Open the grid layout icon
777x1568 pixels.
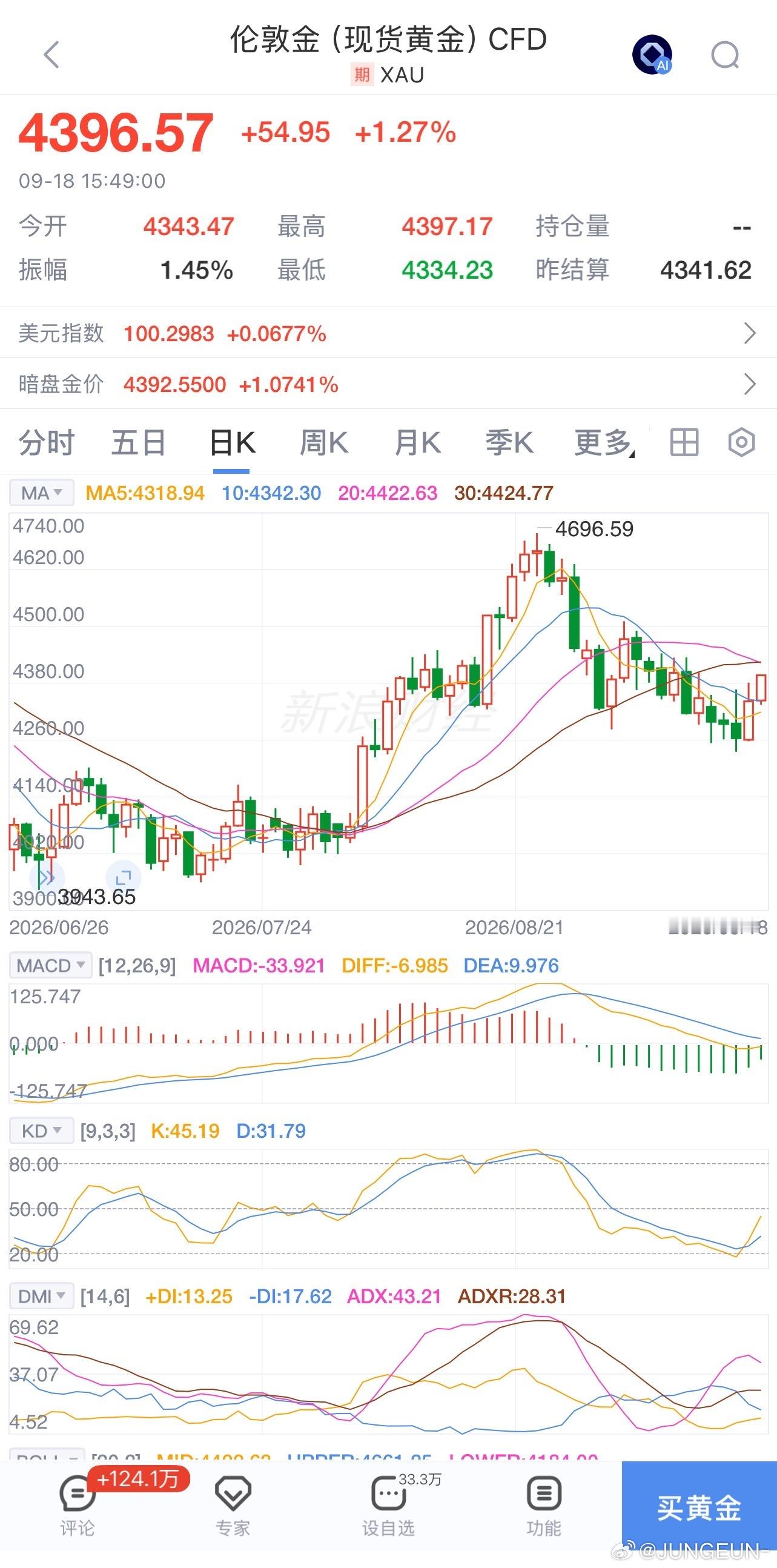point(684,442)
